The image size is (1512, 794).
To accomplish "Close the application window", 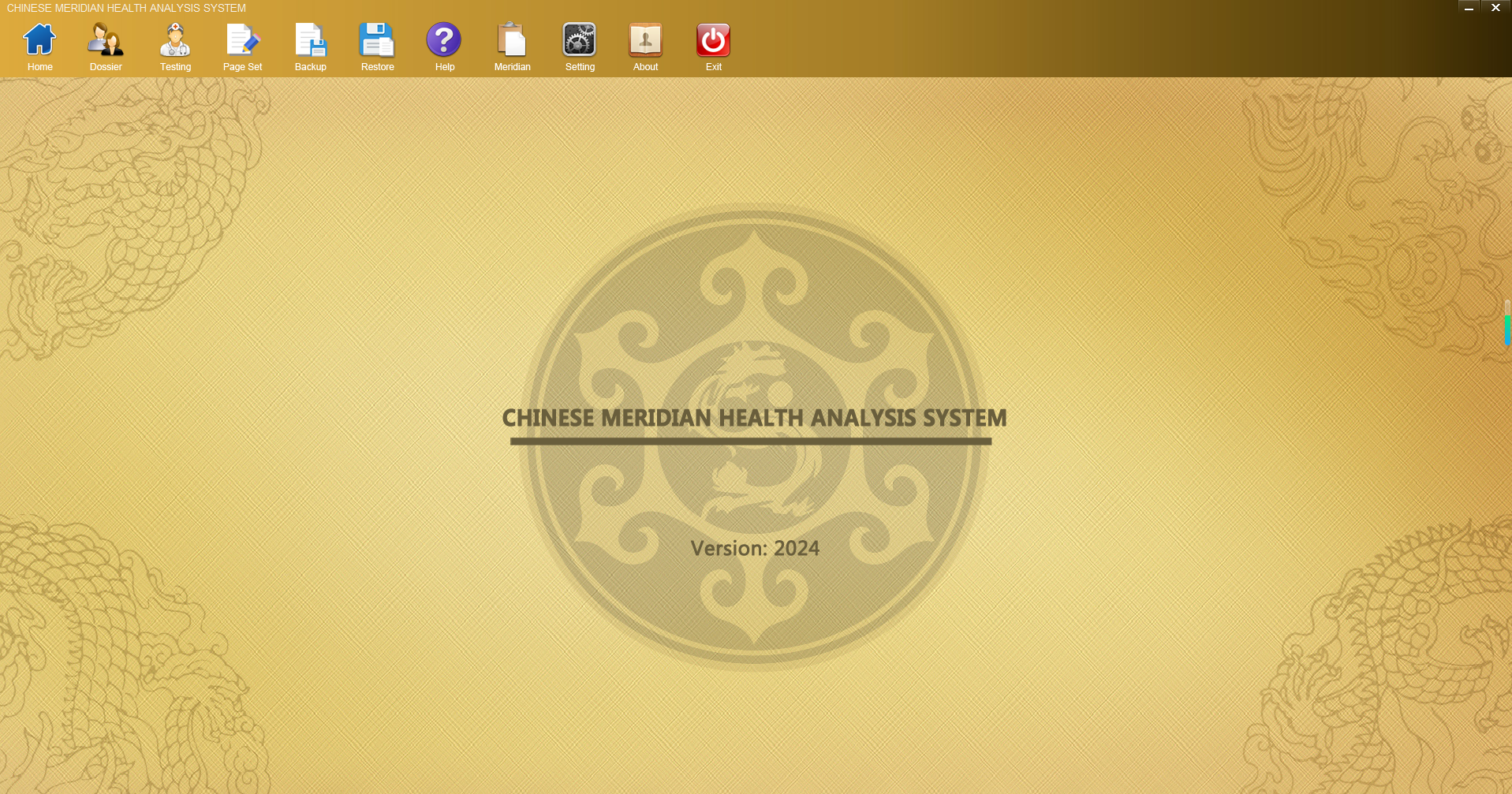I will 1495,8.
